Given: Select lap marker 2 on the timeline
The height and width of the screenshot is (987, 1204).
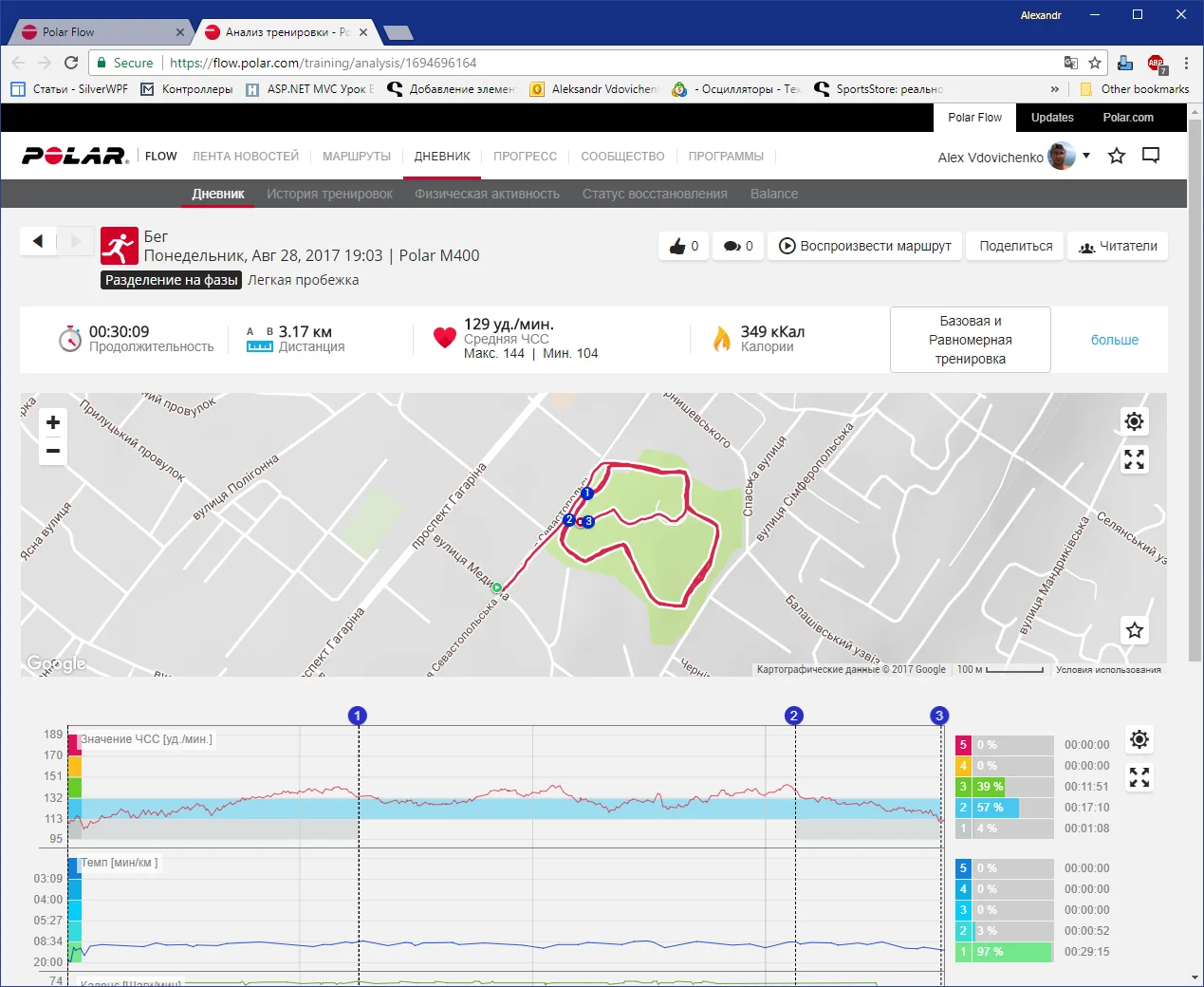Looking at the screenshot, I should (x=794, y=716).
